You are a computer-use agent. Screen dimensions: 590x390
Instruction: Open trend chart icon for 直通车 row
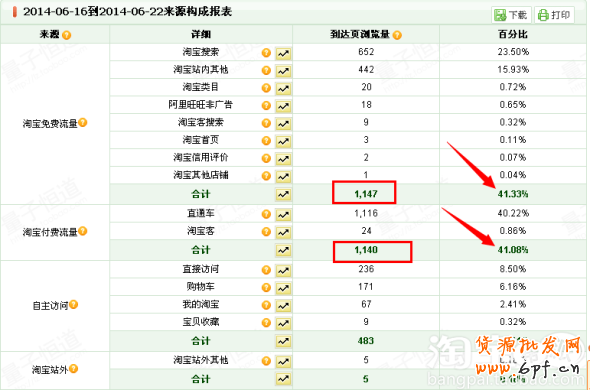click(283, 215)
